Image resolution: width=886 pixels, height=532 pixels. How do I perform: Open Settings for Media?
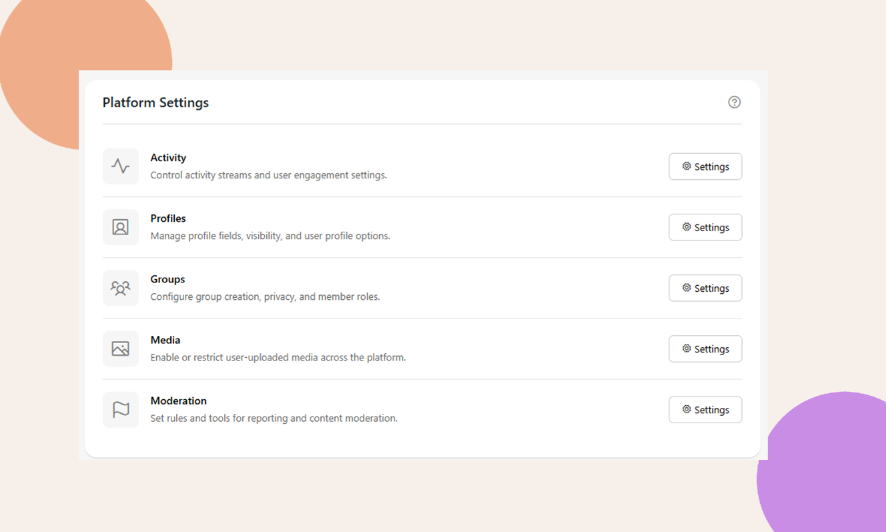tap(705, 349)
